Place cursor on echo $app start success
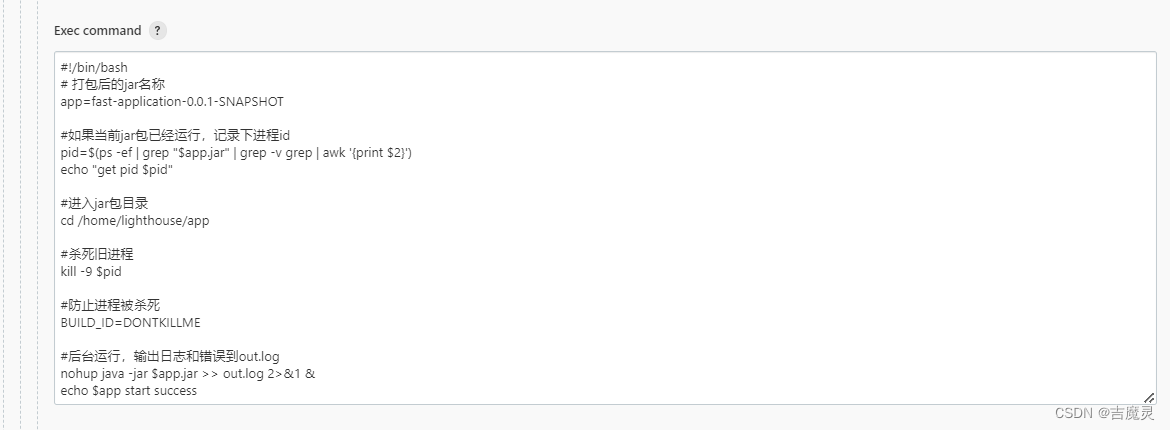The image size is (1170, 430). pyautogui.click(x=129, y=391)
